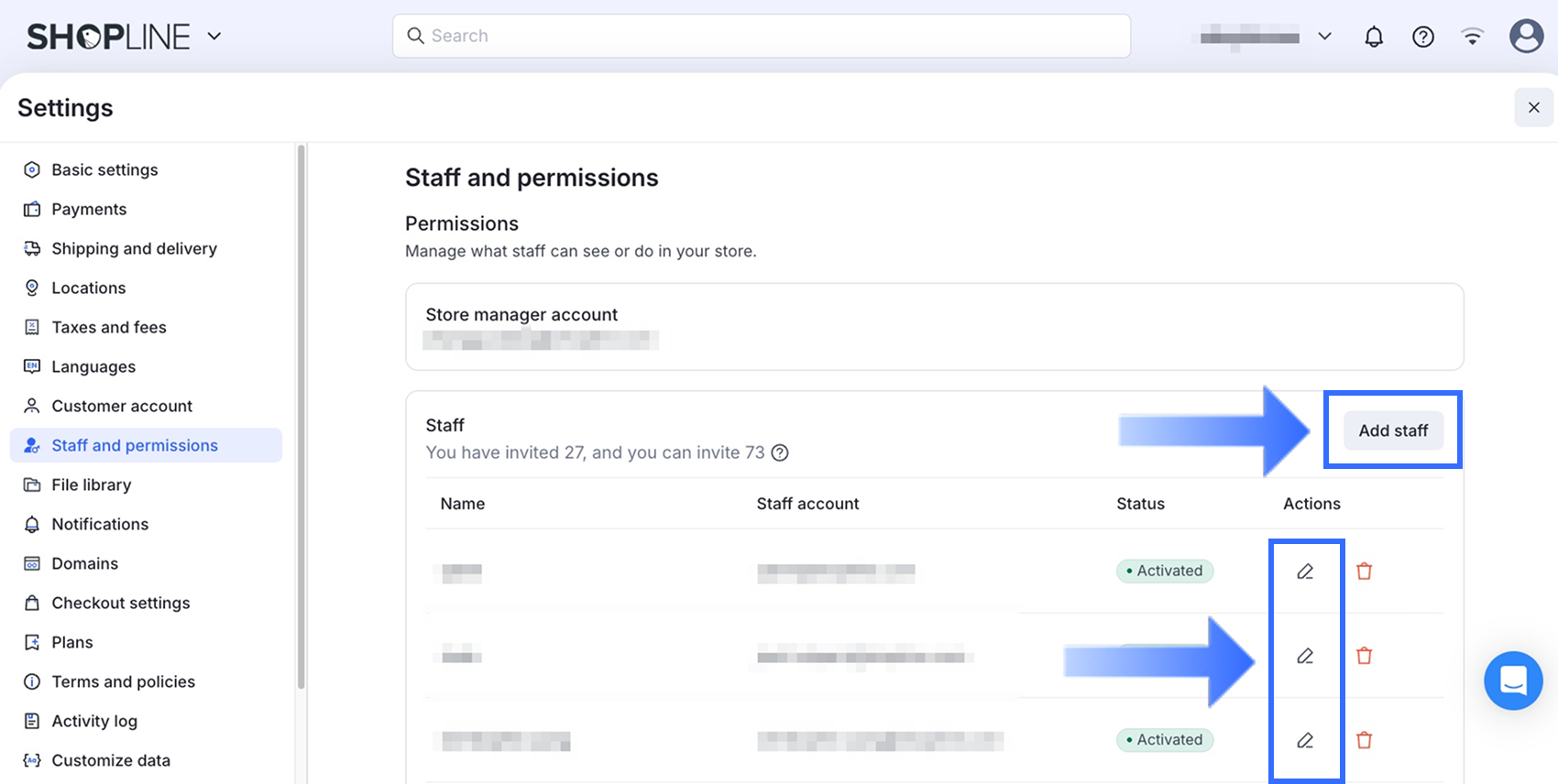Viewport: 1558px width, 784px height.
Task: Click the user profile avatar icon
Action: pyautogui.click(x=1526, y=37)
